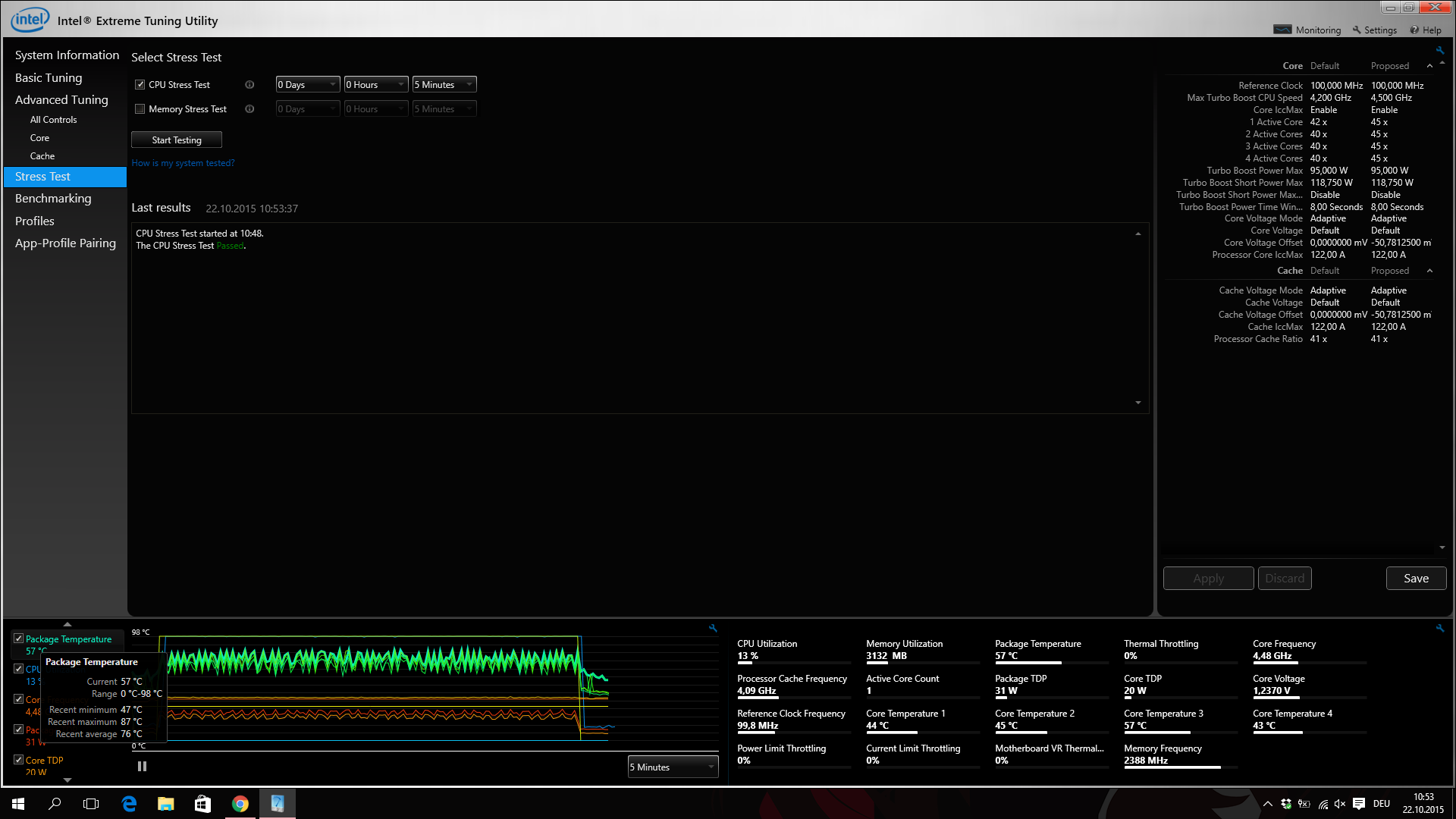Image resolution: width=1456 pixels, height=819 pixels.
Task: Open Basic Tuning section
Action: pos(49,78)
